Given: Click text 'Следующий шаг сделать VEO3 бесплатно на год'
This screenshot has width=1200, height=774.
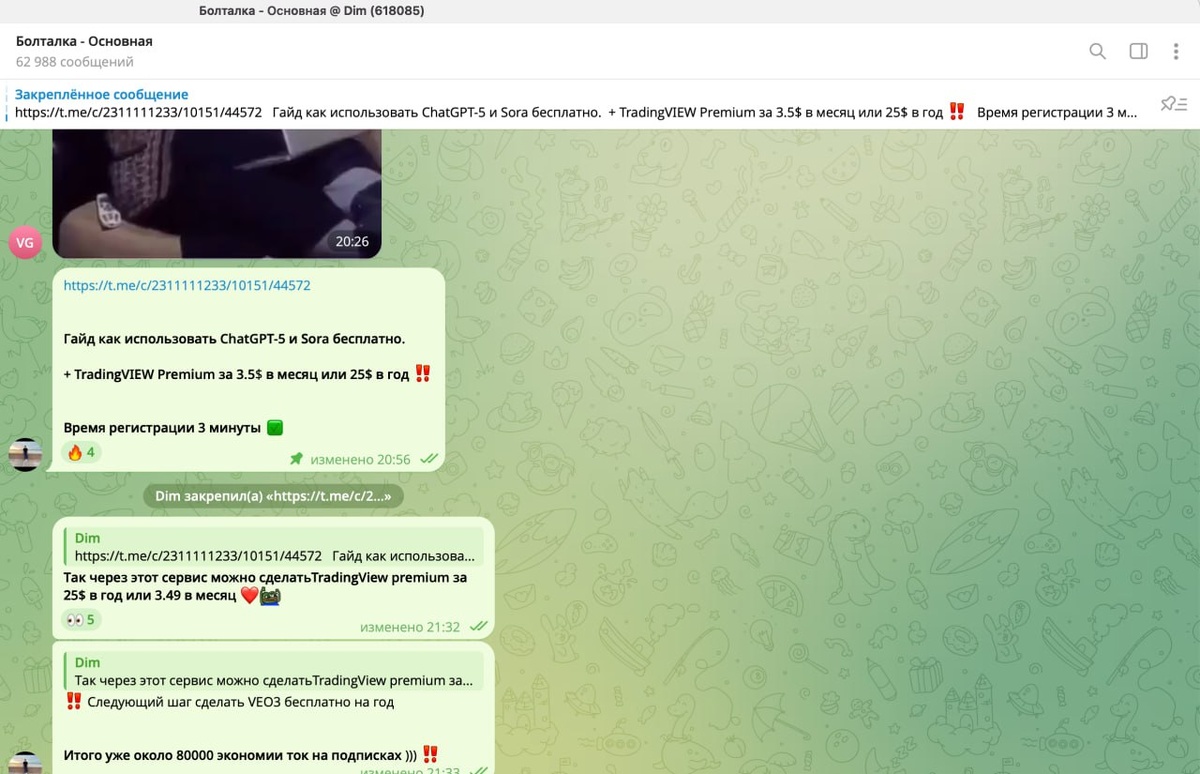Looking at the screenshot, I should [241, 702].
